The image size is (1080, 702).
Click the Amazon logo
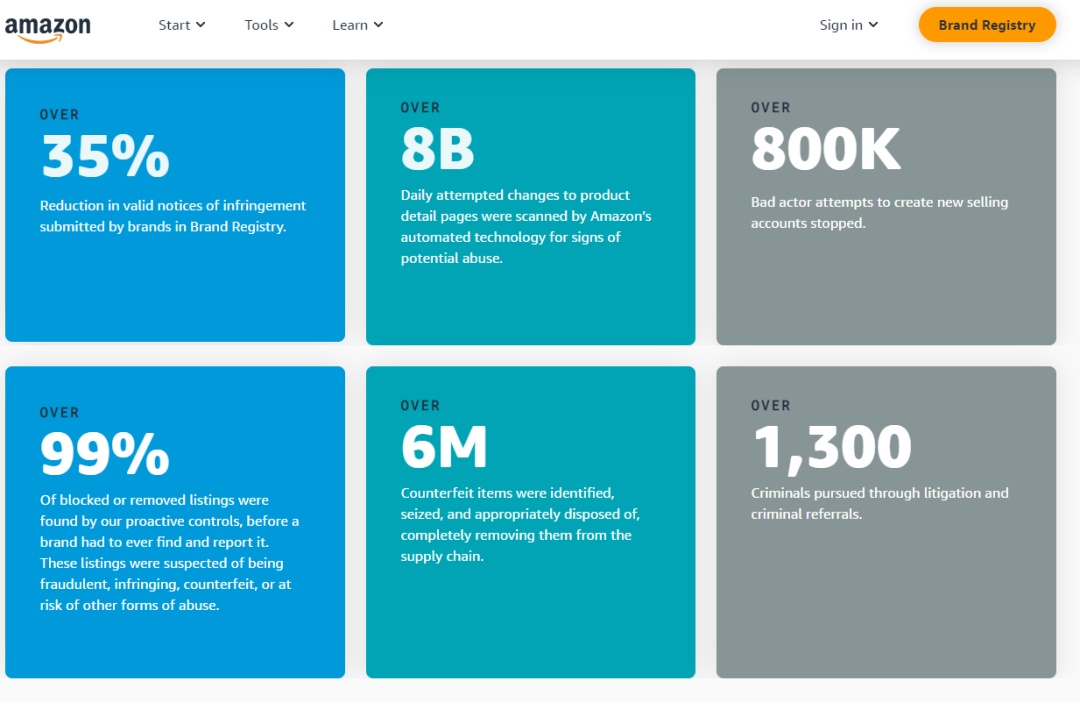47,28
